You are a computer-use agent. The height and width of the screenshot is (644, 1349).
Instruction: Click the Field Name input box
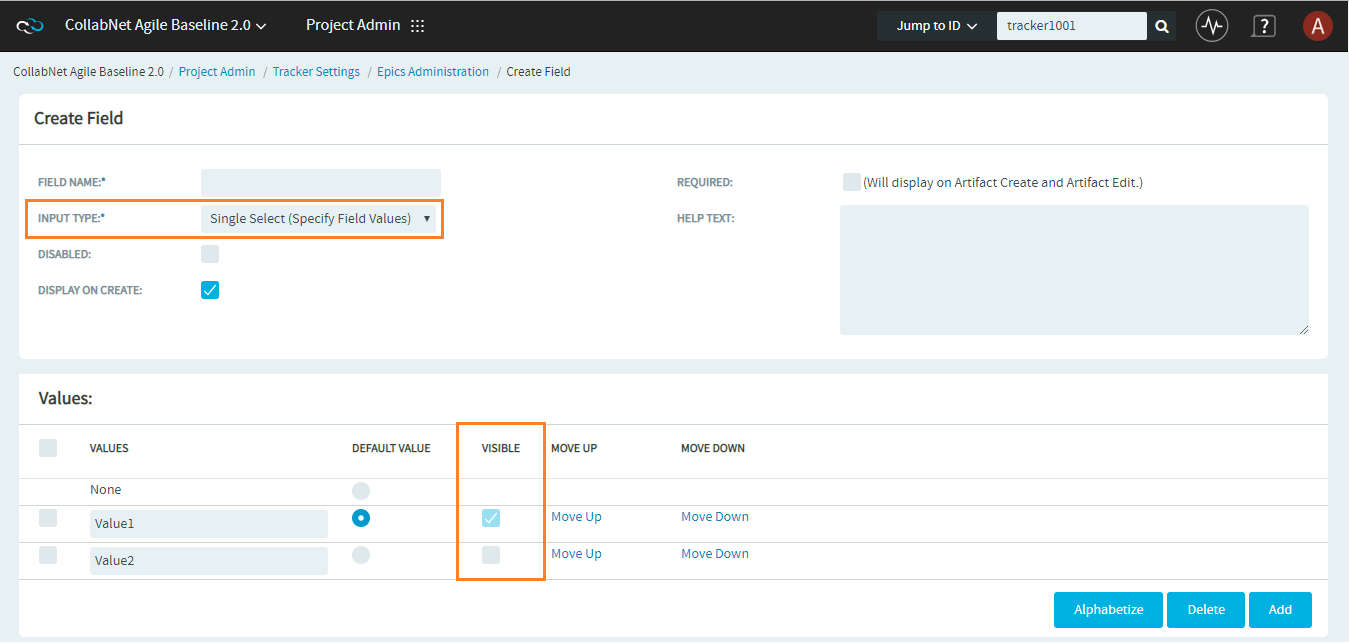click(321, 183)
